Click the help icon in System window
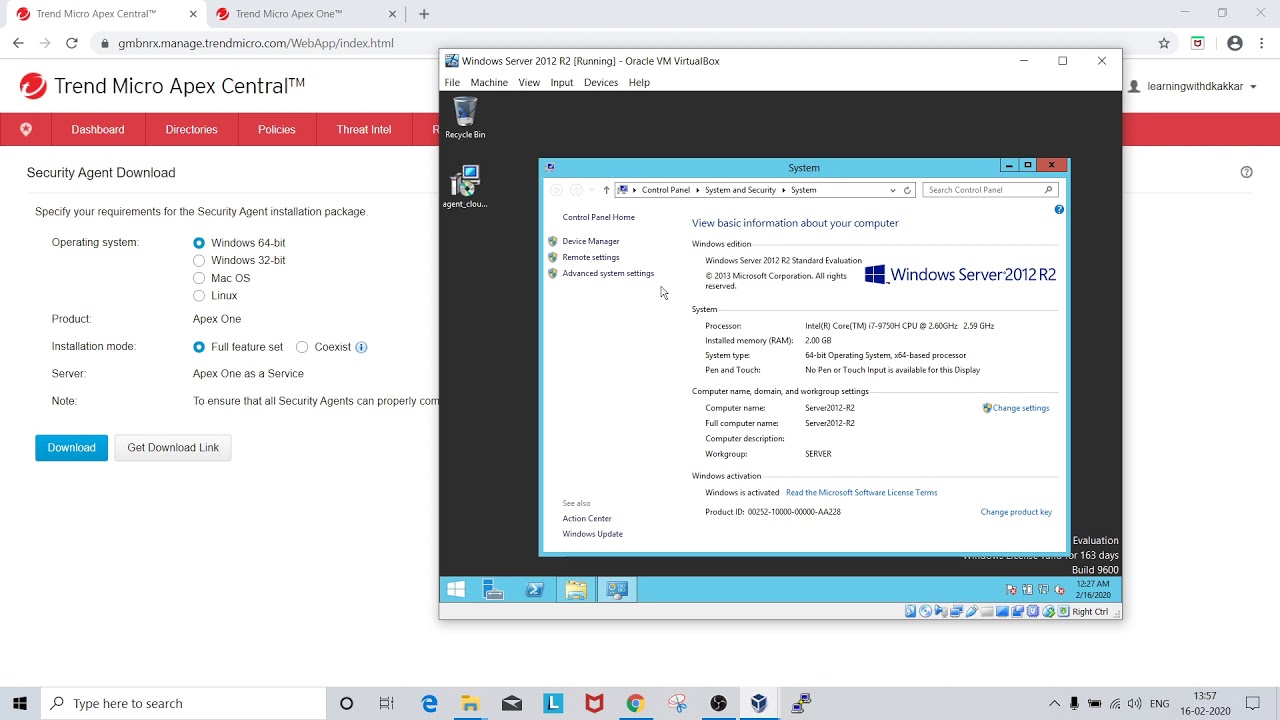Screen dimensions: 1280x720 point(1059,210)
